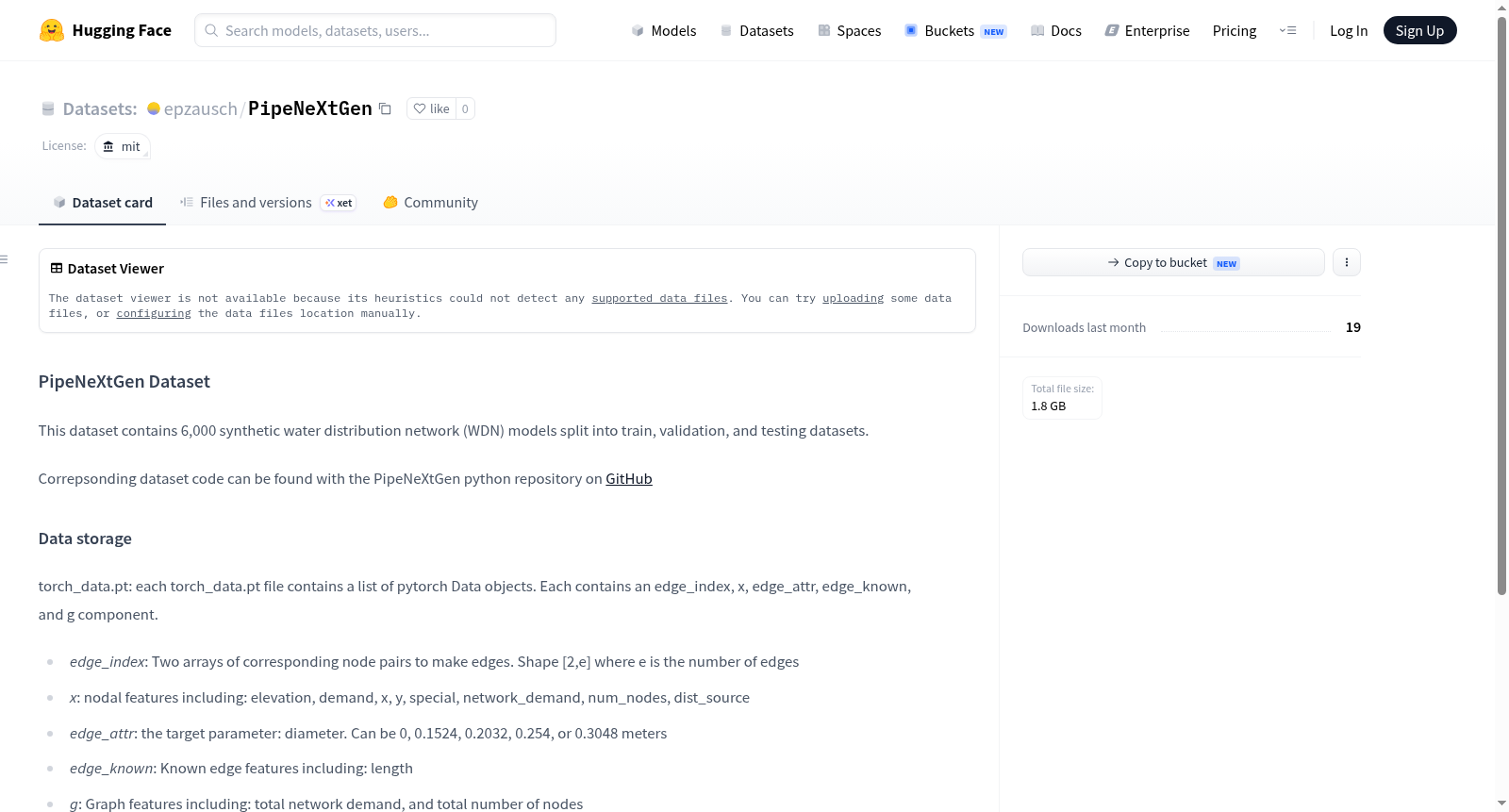Click Log In
The width and height of the screenshot is (1509, 812).
pyautogui.click(x=1349, y=30)
